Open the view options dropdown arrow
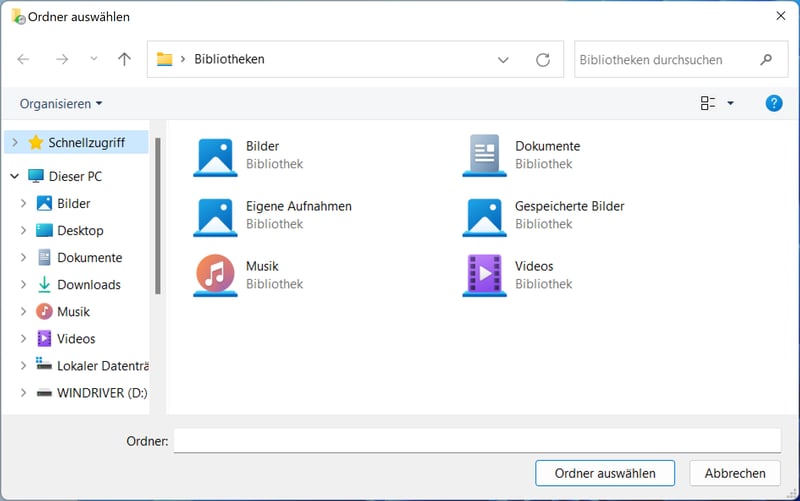 point(730,103)
